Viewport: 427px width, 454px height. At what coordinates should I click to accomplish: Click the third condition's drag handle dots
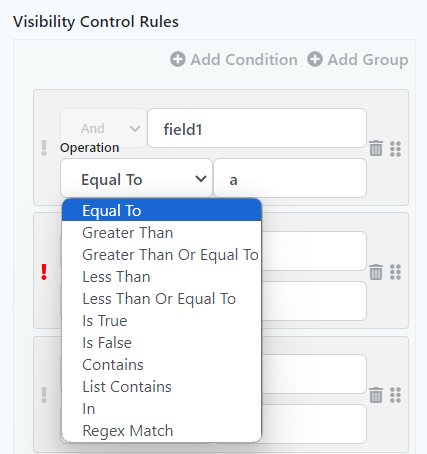[x=395, y=395]
